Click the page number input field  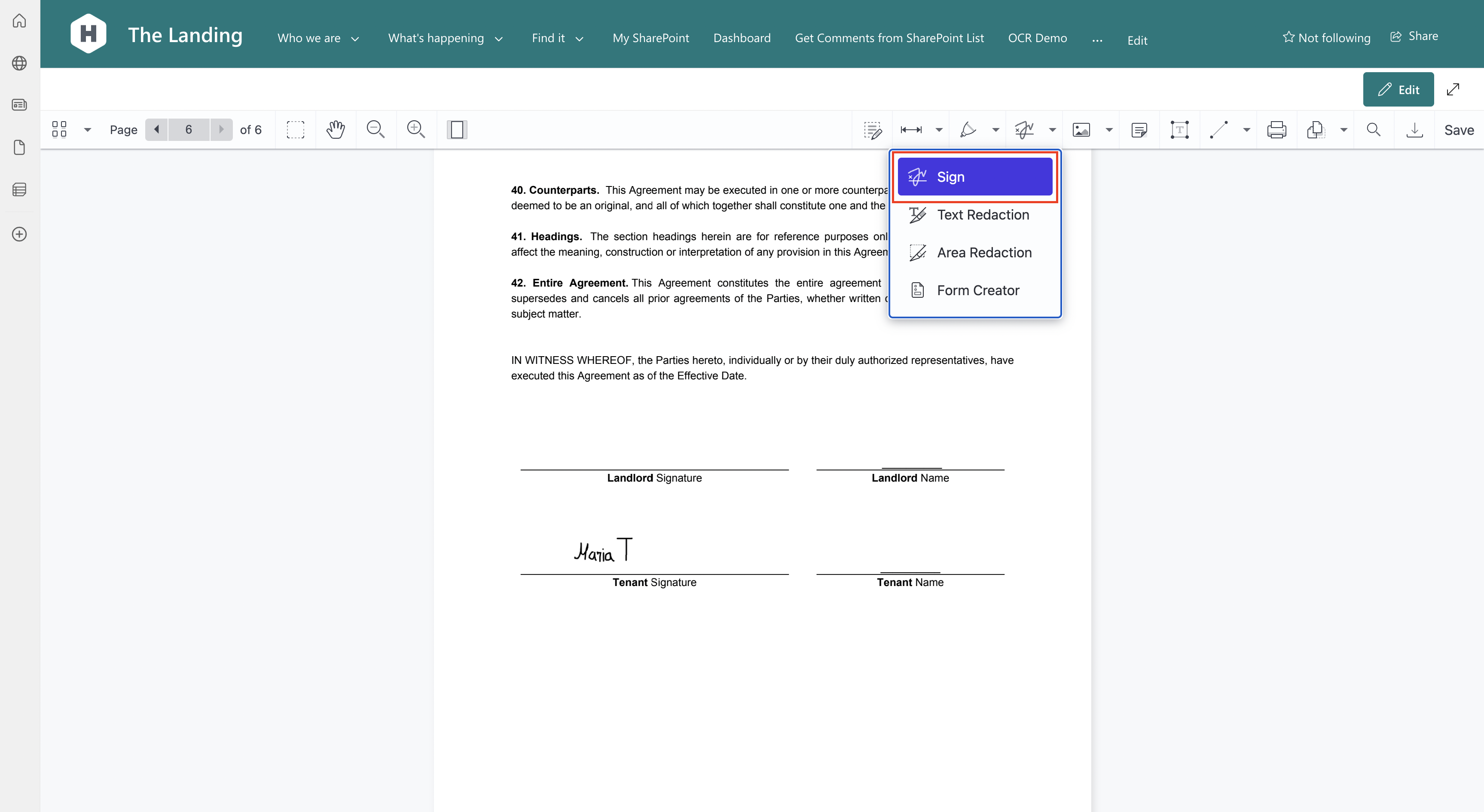pyautogui.click(x=188, y=129)
